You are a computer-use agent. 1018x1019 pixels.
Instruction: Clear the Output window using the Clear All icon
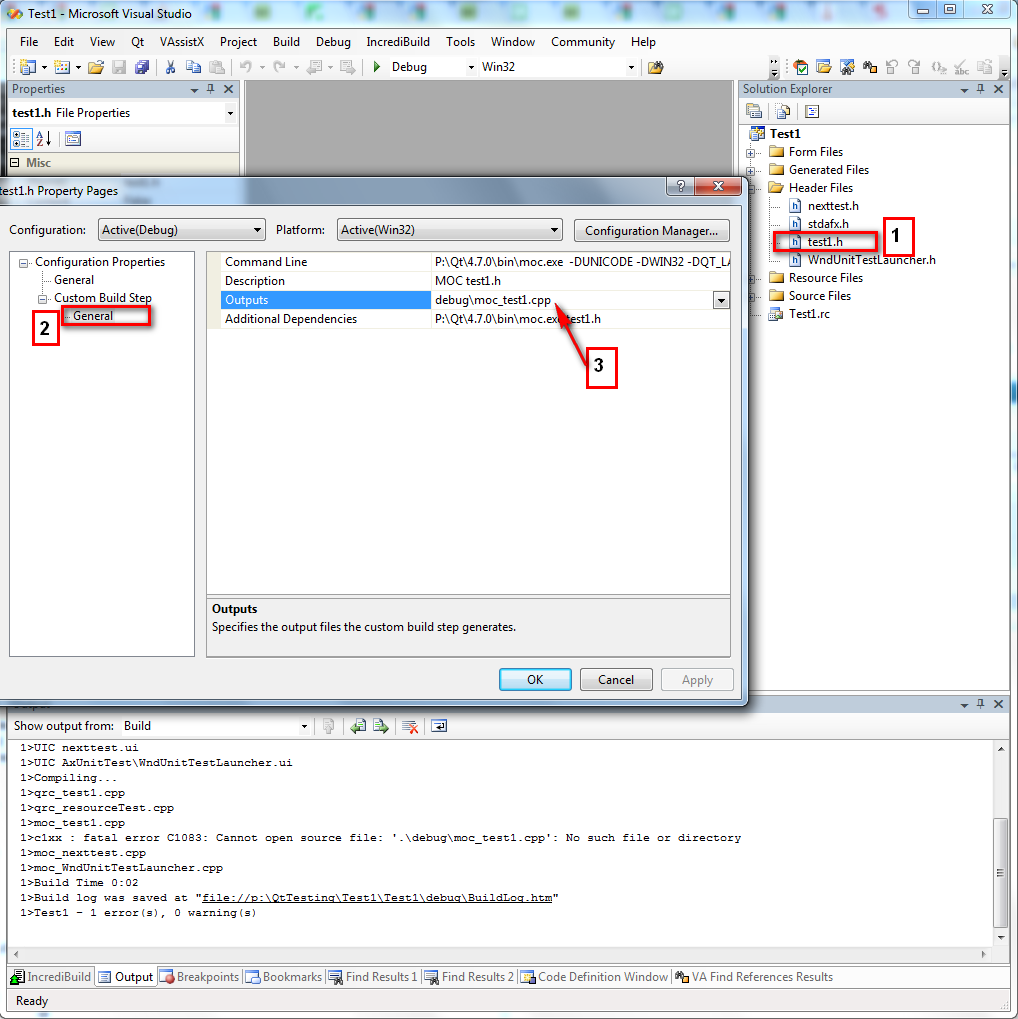pyautogui.click(x=410, y=726)
